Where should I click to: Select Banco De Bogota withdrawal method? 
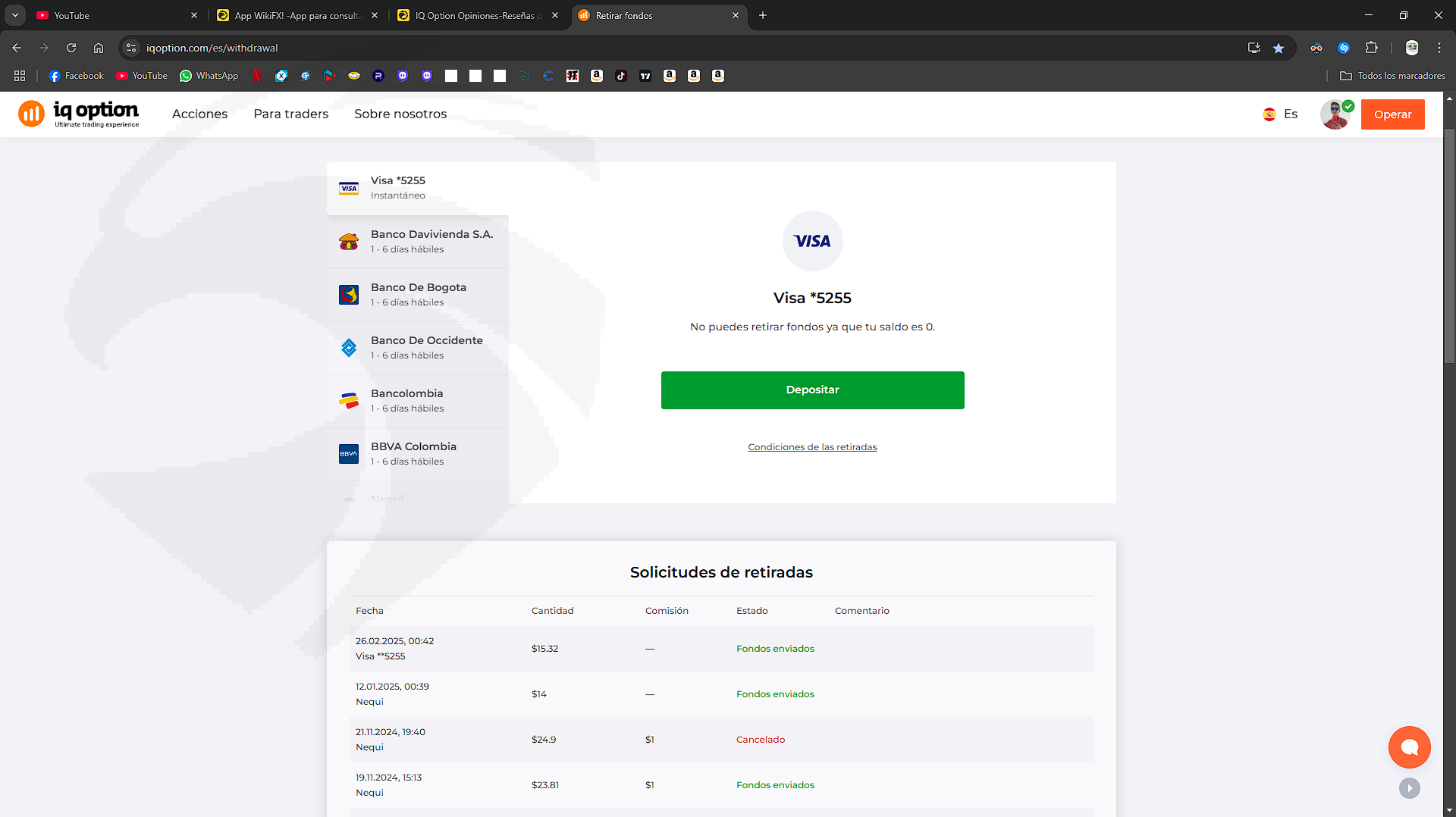pyautogui.click(x=417, y=295)
